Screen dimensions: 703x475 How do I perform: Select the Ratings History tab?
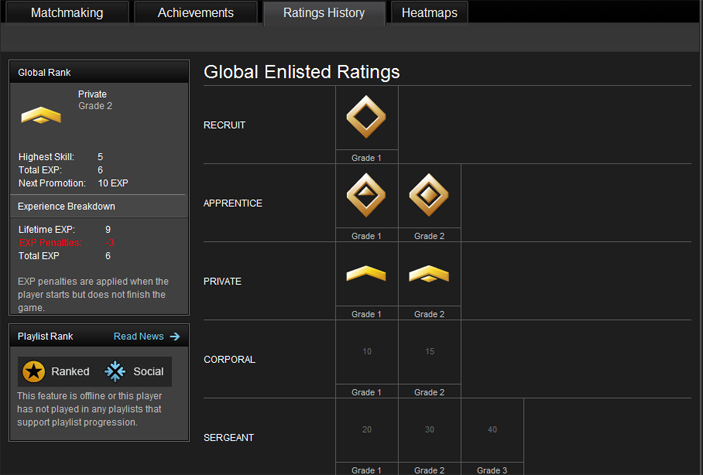[x=324, y=13]
